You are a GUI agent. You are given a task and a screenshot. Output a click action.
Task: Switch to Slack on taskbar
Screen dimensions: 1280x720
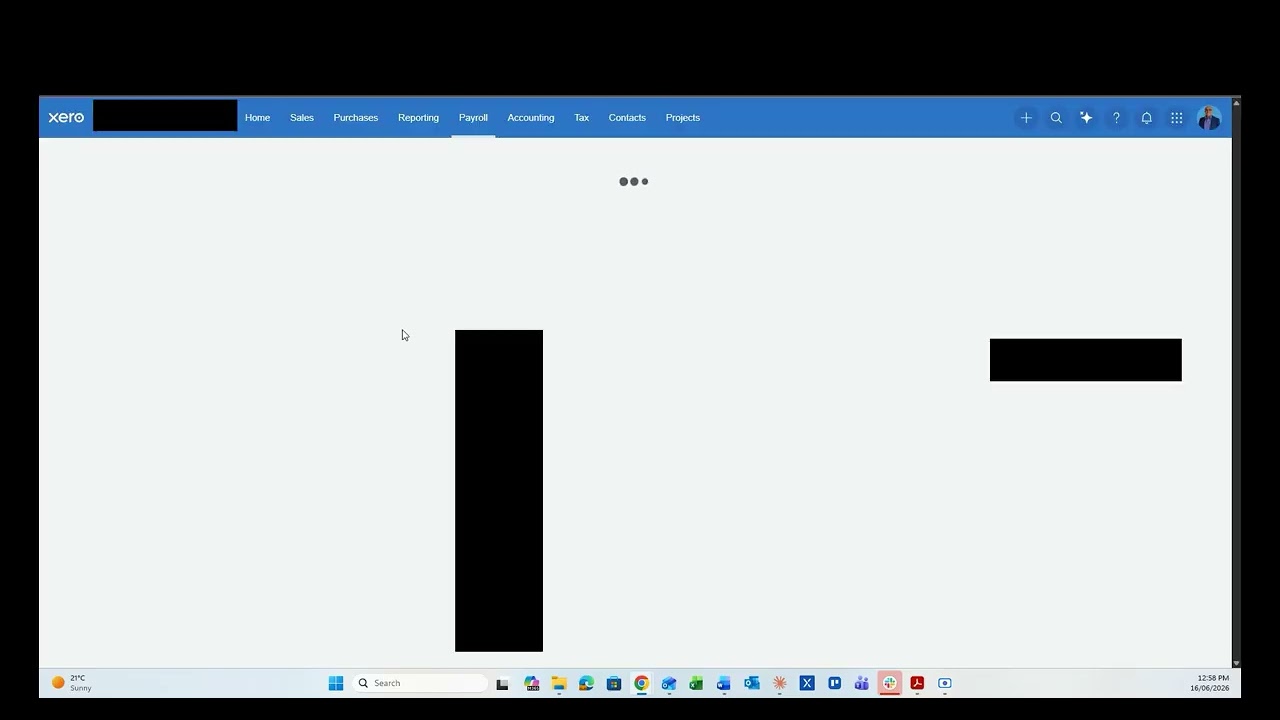(x=889, y=683)
